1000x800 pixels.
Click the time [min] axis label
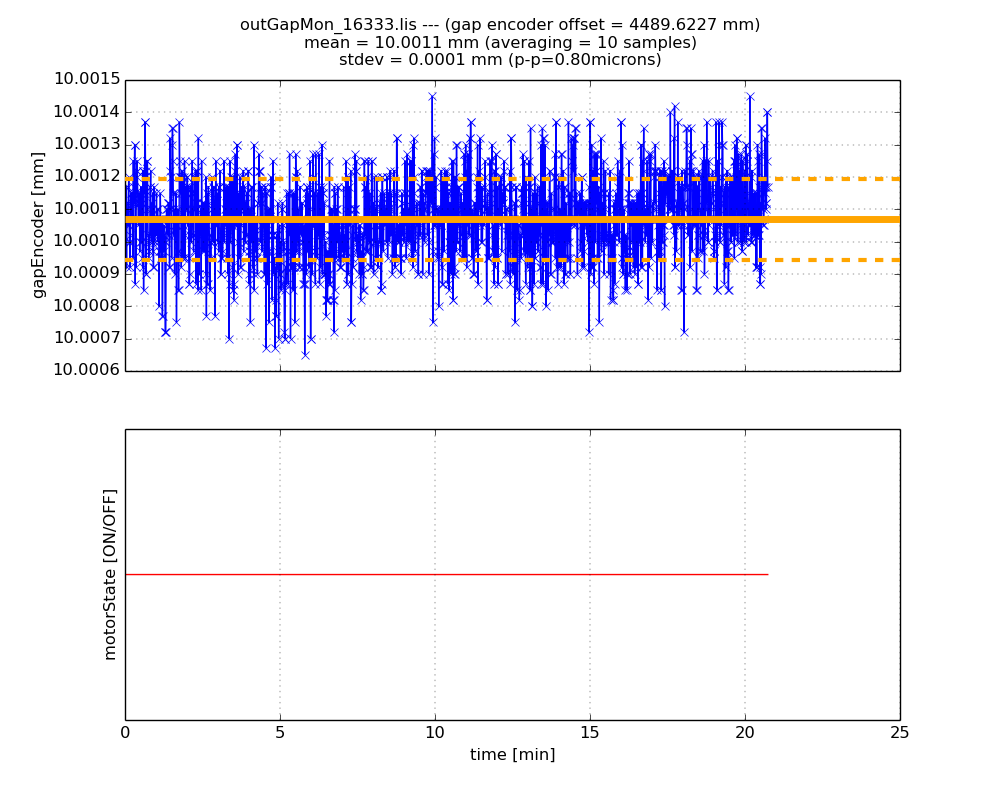tap(513, 755)
